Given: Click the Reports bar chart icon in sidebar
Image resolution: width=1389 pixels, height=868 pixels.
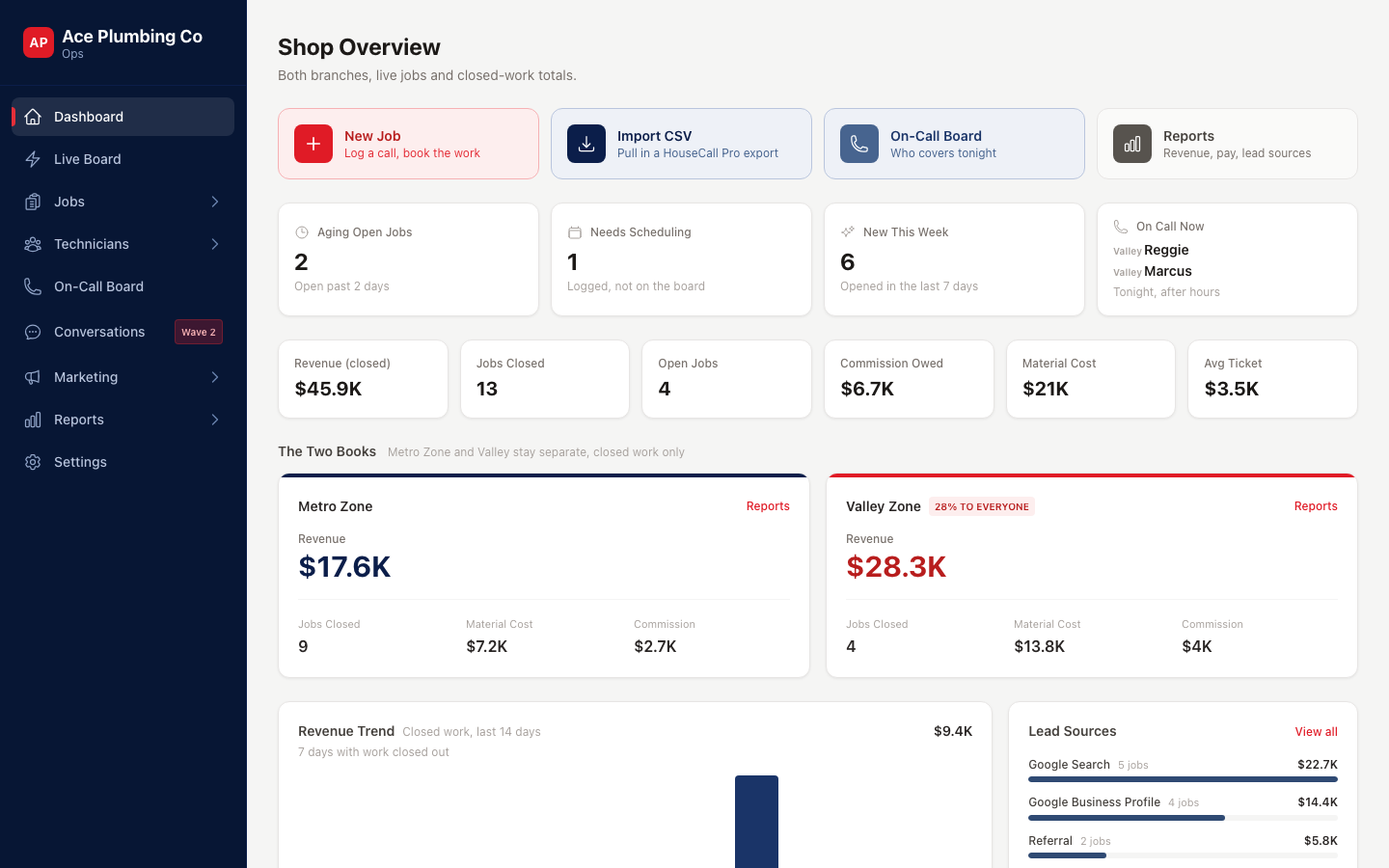Looking at the screenshot, I should coord(33,420).
